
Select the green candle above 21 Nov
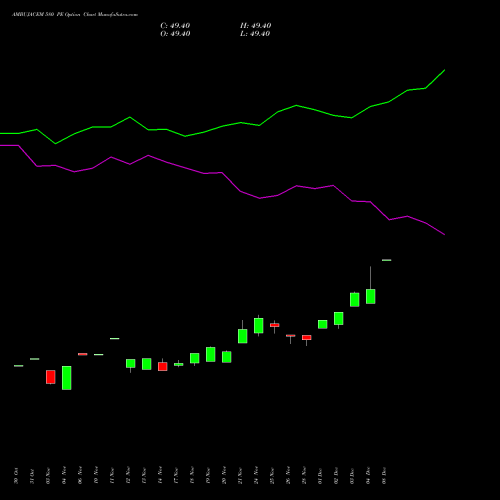coord(243,336)
